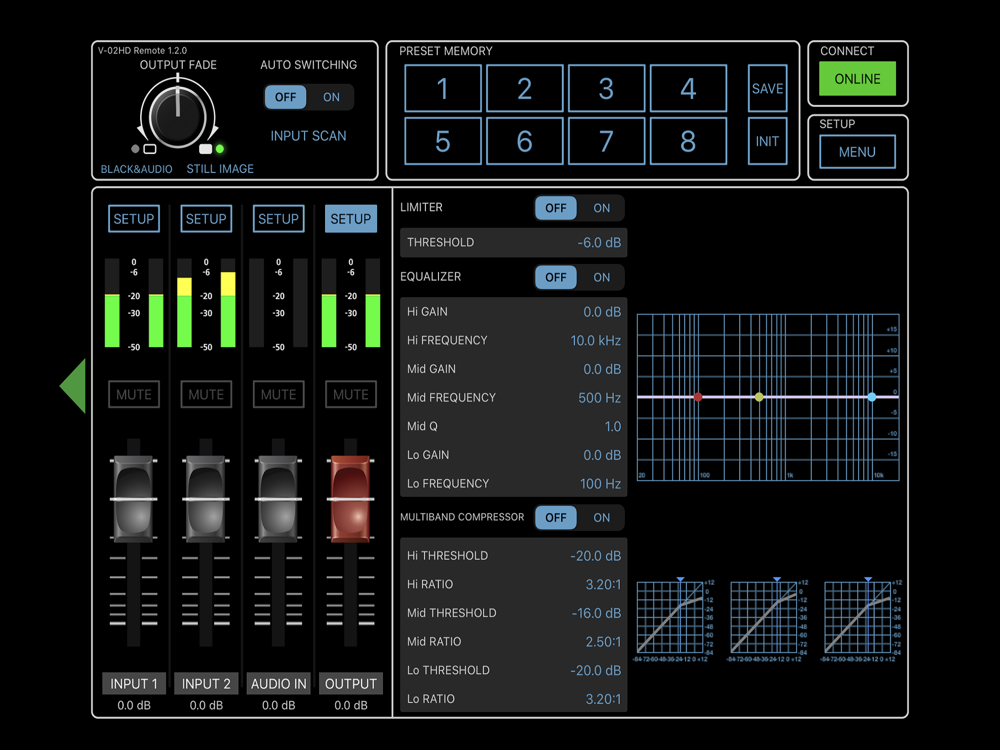
Task: Select the red Lo band EQ point
Action: (x=698, y=397)
